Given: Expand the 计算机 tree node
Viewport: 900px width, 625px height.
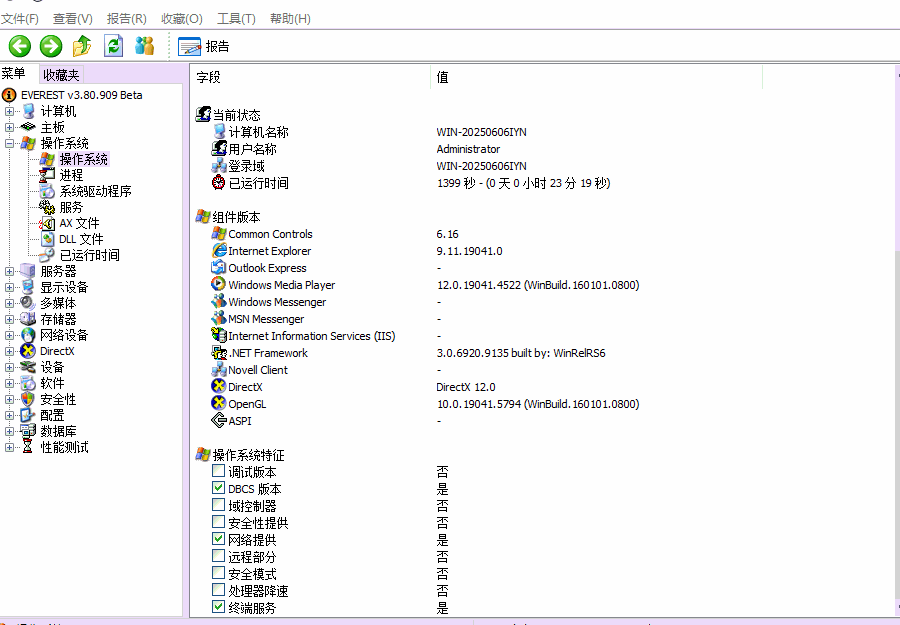Looking at the screenshot, I should click(x=8, y=110).
